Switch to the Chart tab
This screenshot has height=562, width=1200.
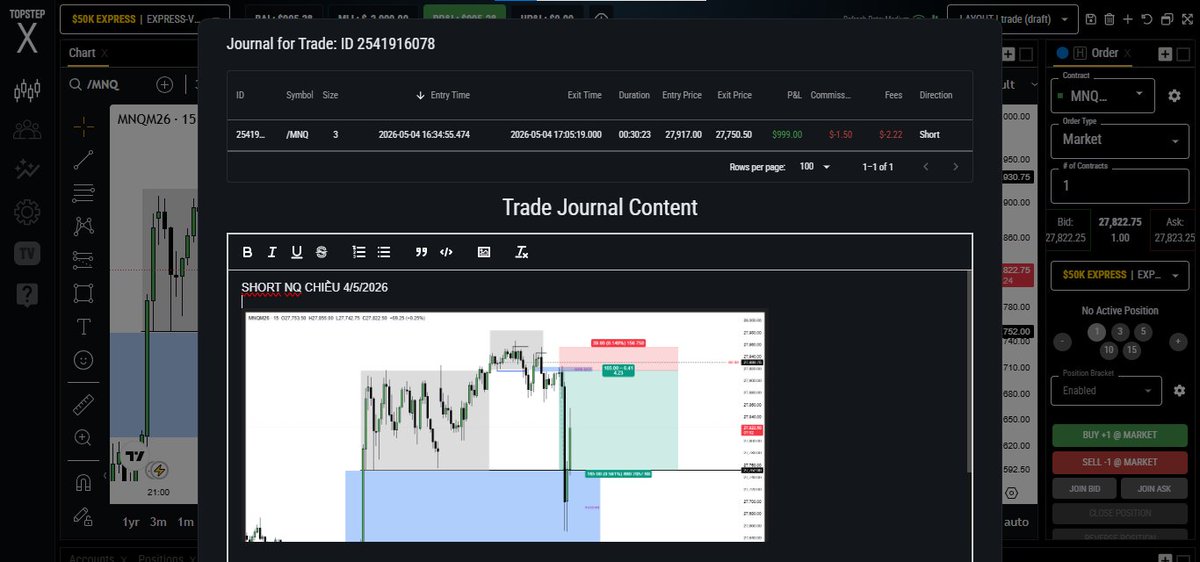click(82, 53)
